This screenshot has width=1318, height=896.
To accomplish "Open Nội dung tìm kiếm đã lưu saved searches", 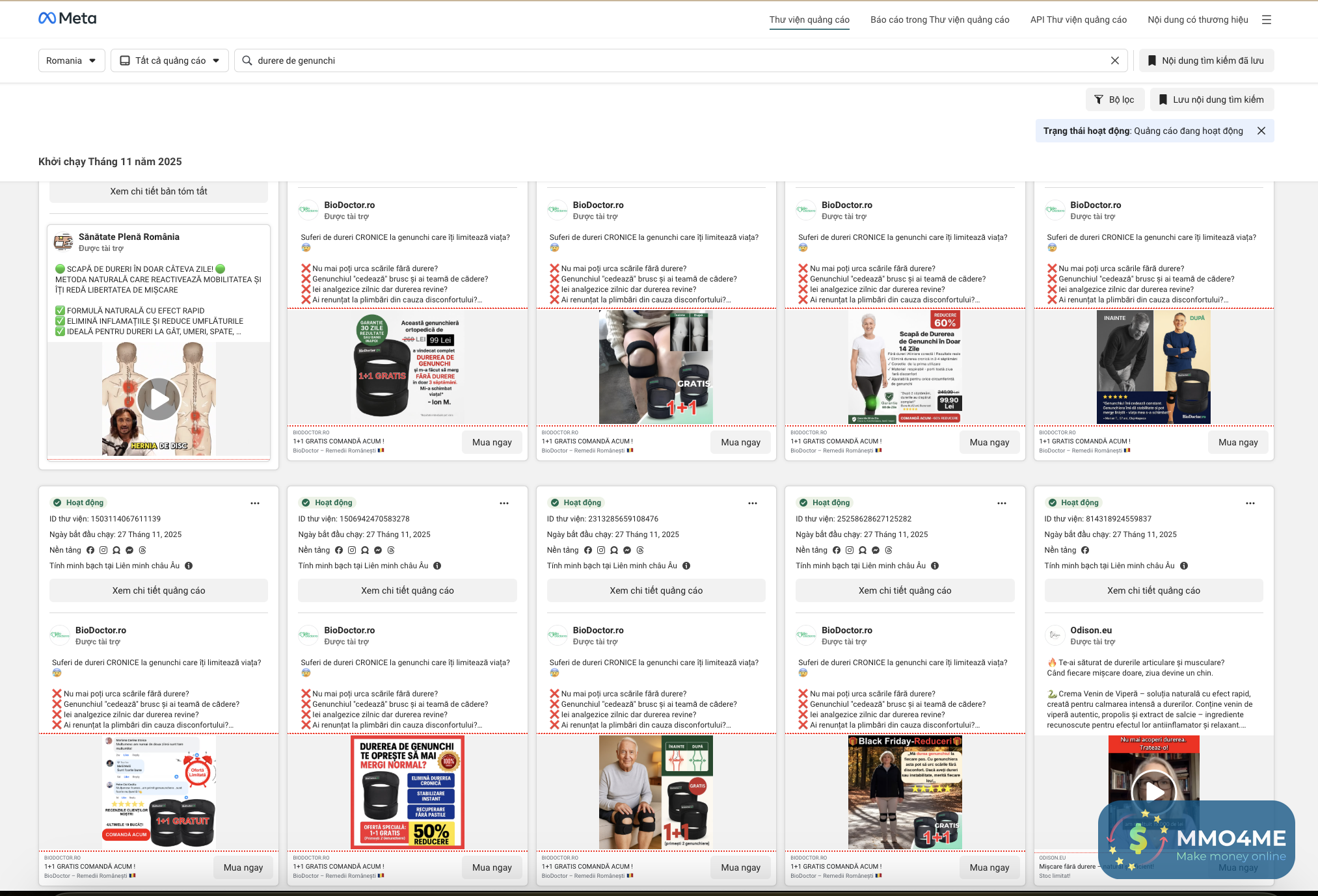I will point(1206,60).
